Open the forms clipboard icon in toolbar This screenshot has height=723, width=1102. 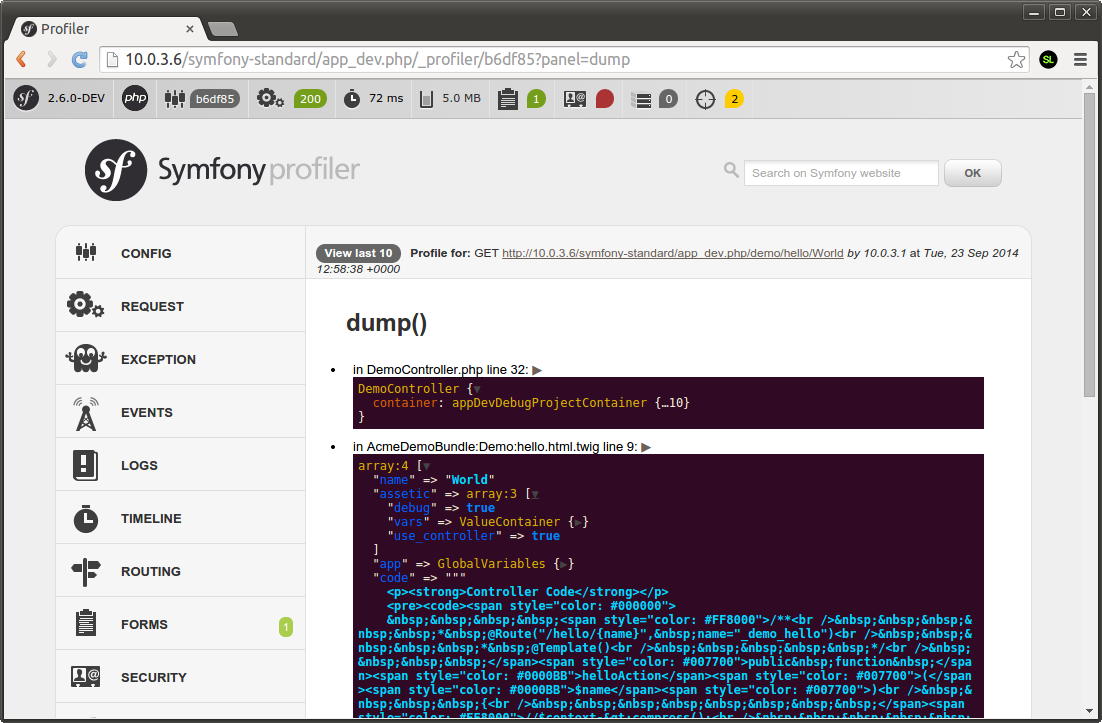pyautogui.click(x=508, y=99)
